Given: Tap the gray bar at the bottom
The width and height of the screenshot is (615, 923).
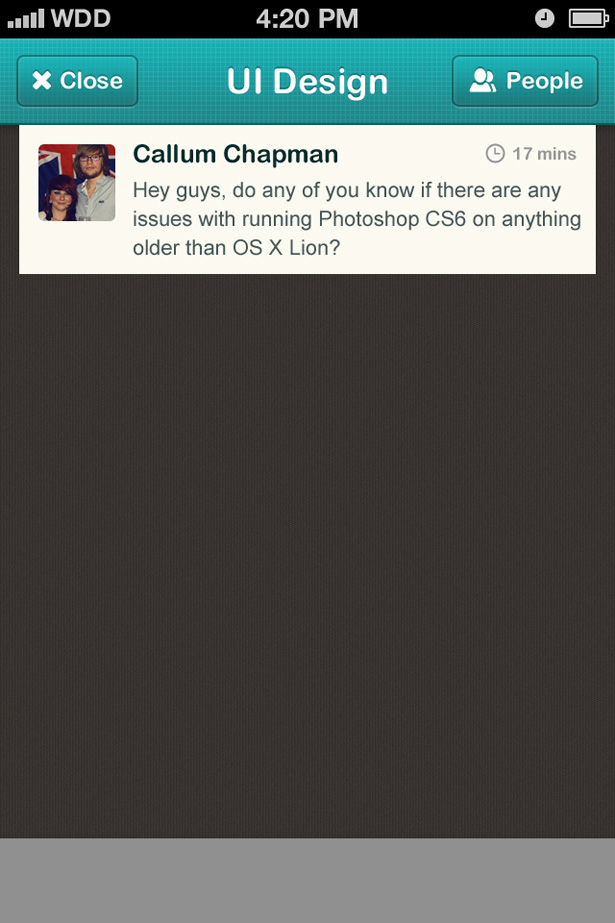Looking at the screenshot, I should click(x=307, y=880).
